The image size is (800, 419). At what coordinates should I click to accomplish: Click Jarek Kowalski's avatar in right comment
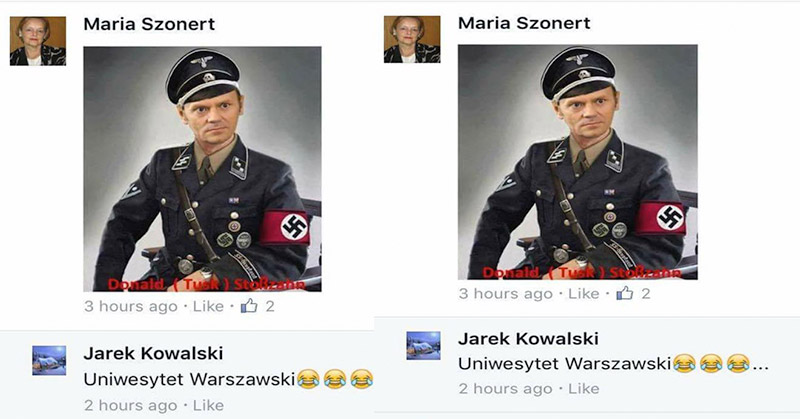(423, 346)
